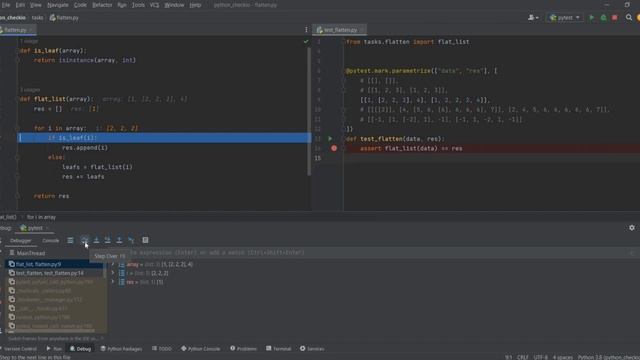The width and height of the screenshot is (640, 360).
Task: Open the Debug tool window button
Action: [x=80, y=349]
